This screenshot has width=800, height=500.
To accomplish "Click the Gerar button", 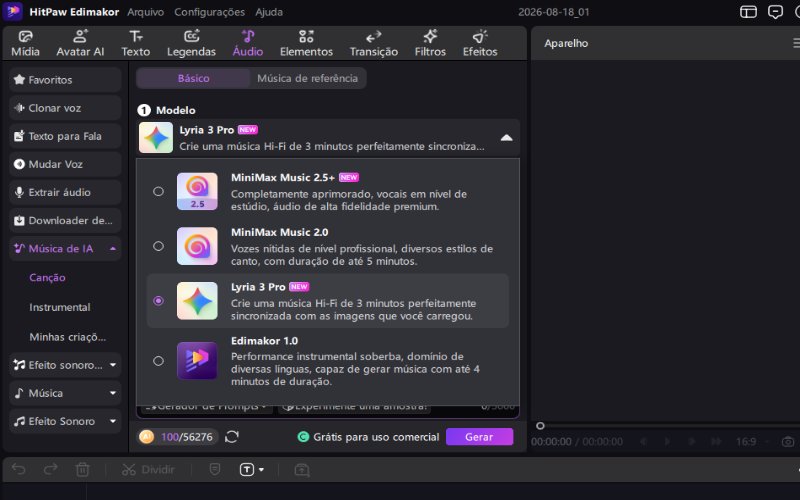I will point(479,437).
